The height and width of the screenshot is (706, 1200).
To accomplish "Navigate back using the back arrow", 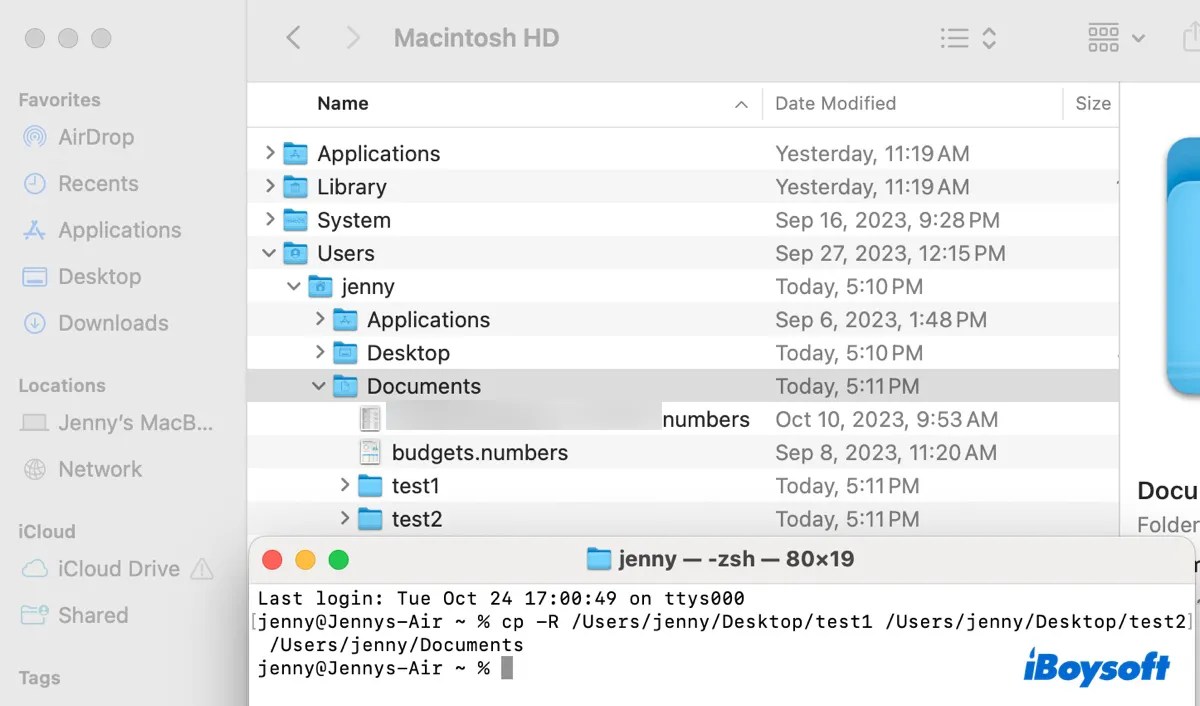I will [x=294, y=37].
